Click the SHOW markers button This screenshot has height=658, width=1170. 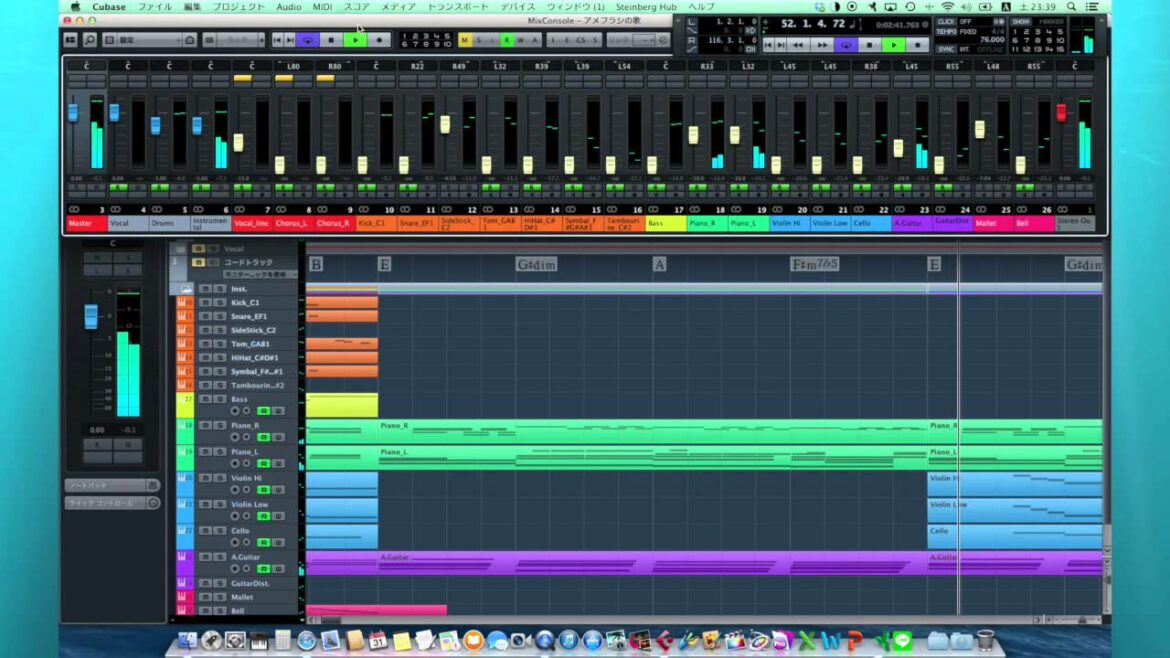tap(1020, 21)
